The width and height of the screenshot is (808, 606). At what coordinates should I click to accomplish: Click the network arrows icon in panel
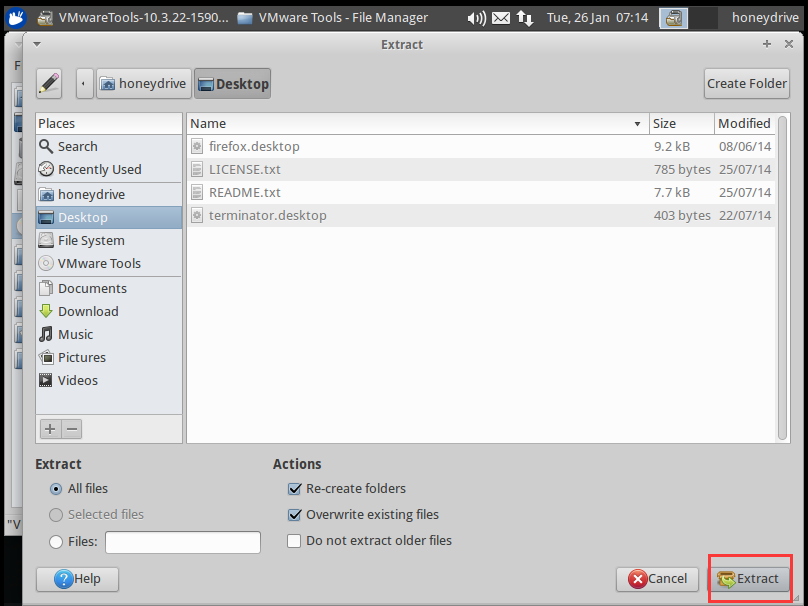525,19
